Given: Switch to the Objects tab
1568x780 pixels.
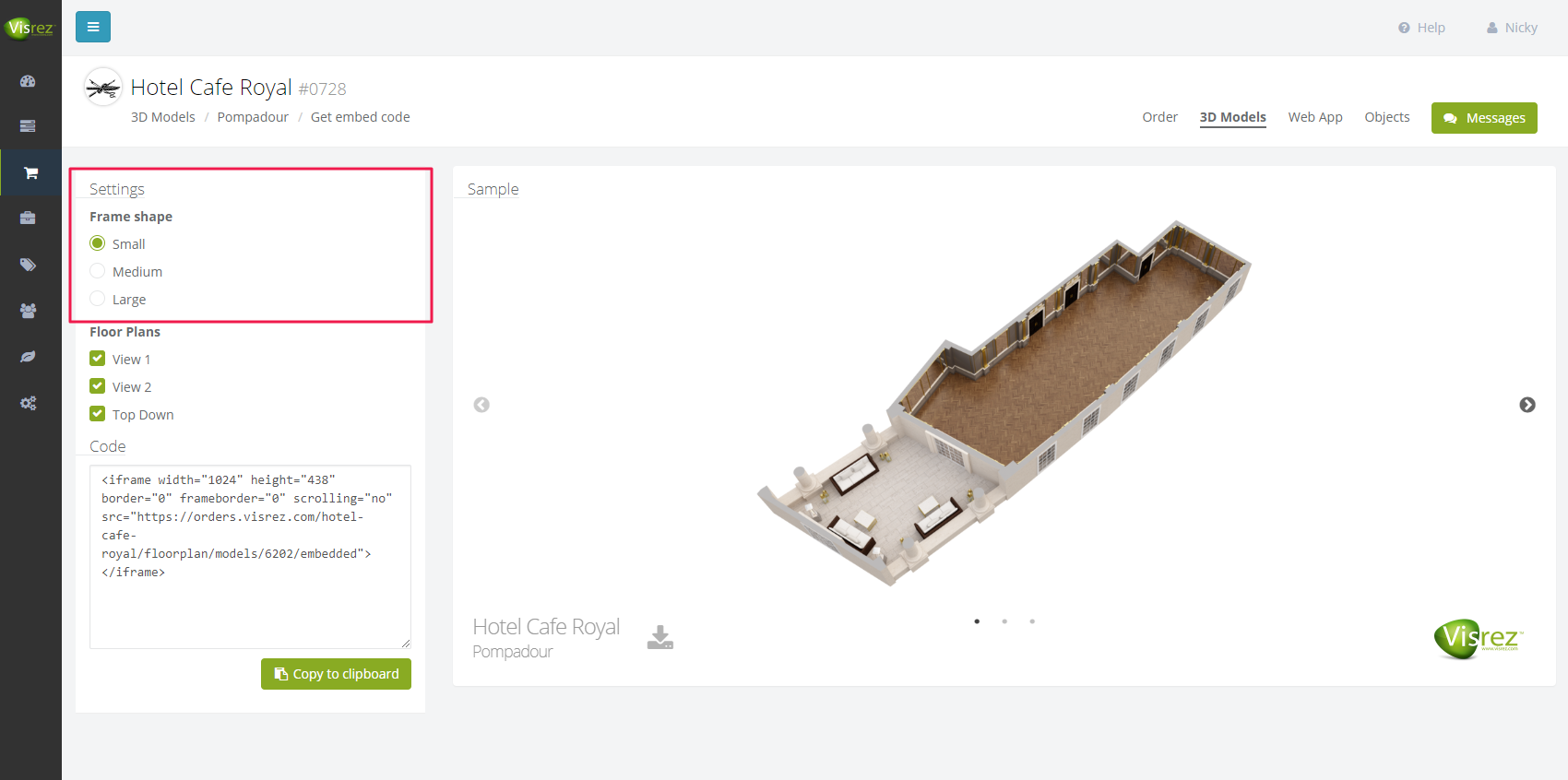Looking at the screenshot, I should coord(1387,117).
